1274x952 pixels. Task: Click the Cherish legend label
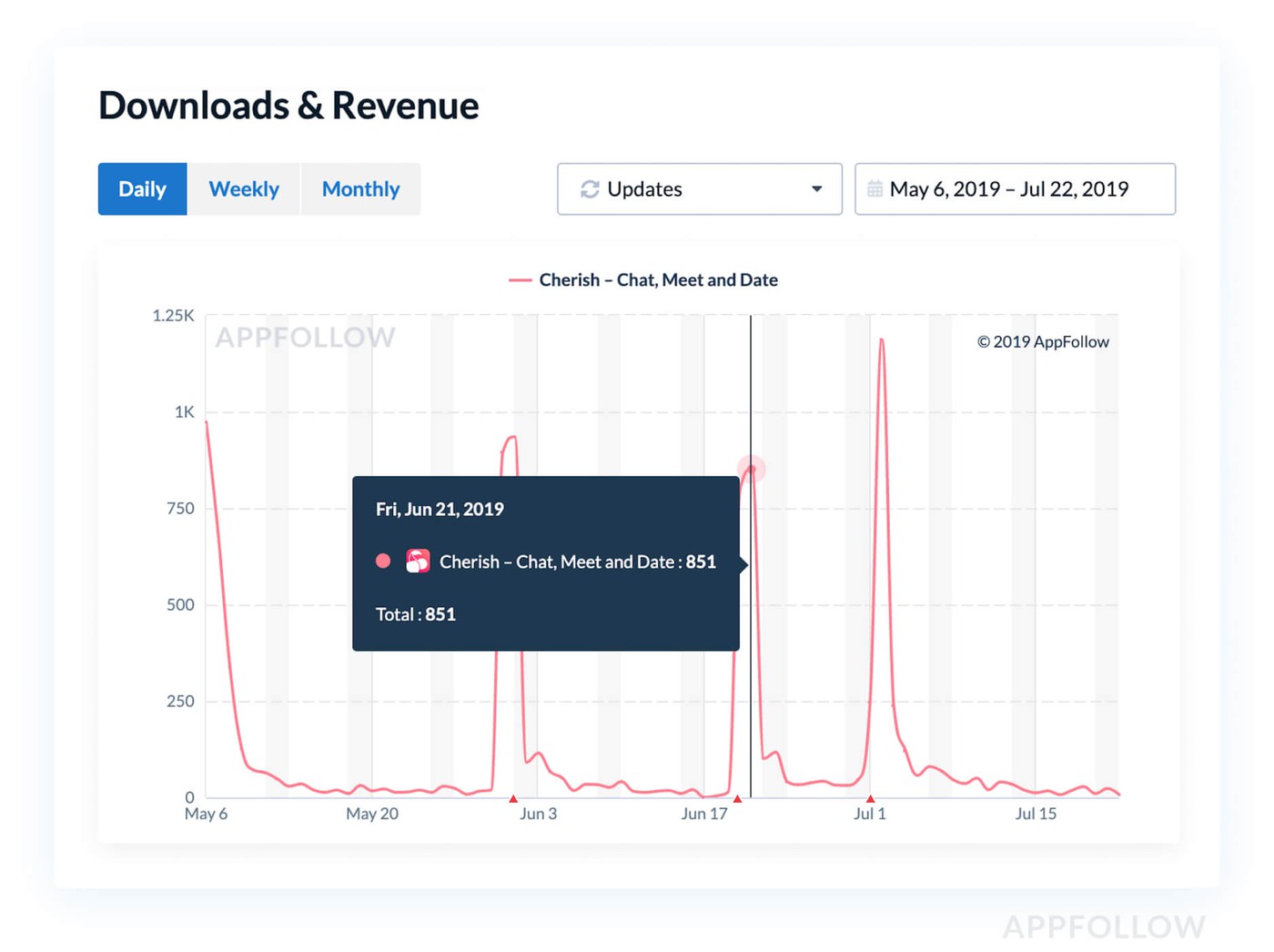tap(658, 280)
